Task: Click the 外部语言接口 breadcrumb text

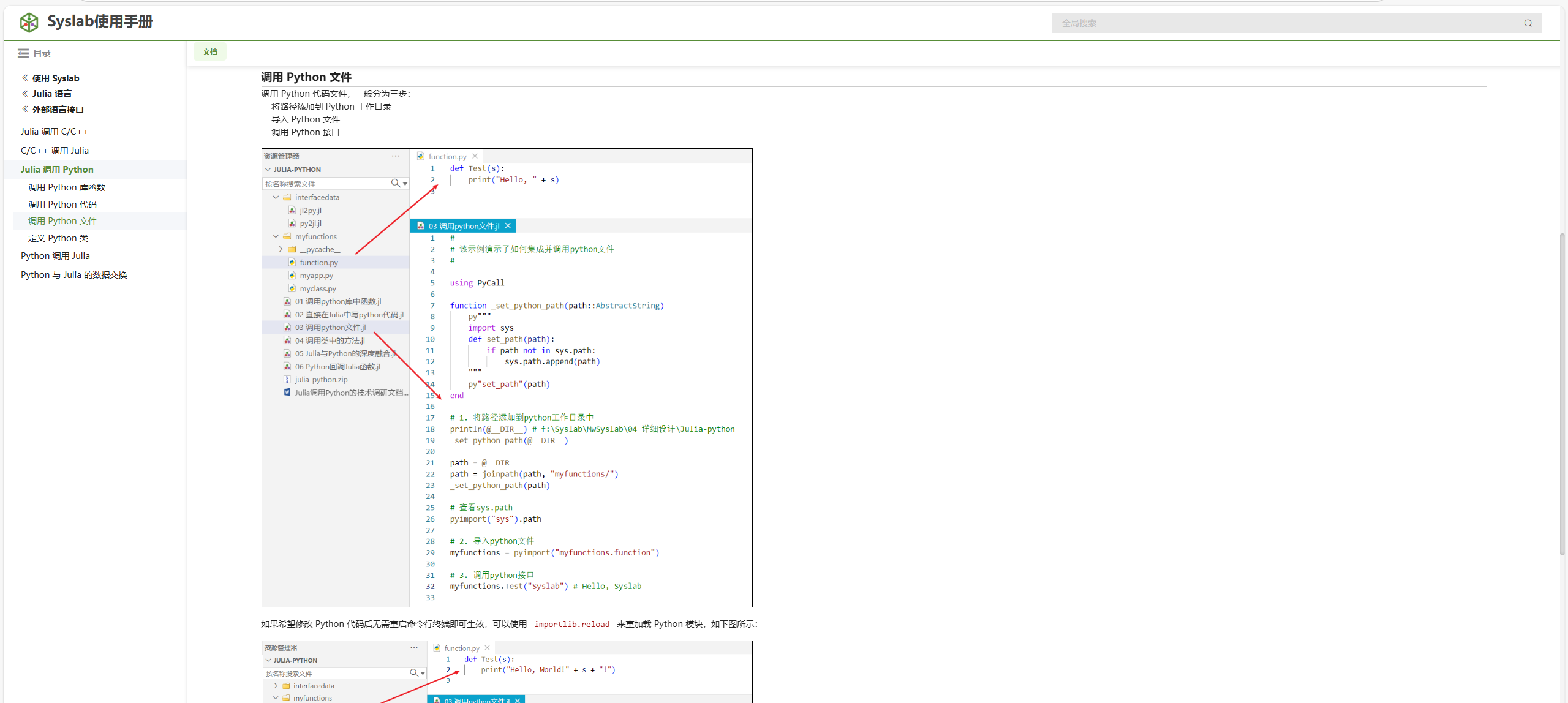Action: pyautogui.click(x=58, y=110)
